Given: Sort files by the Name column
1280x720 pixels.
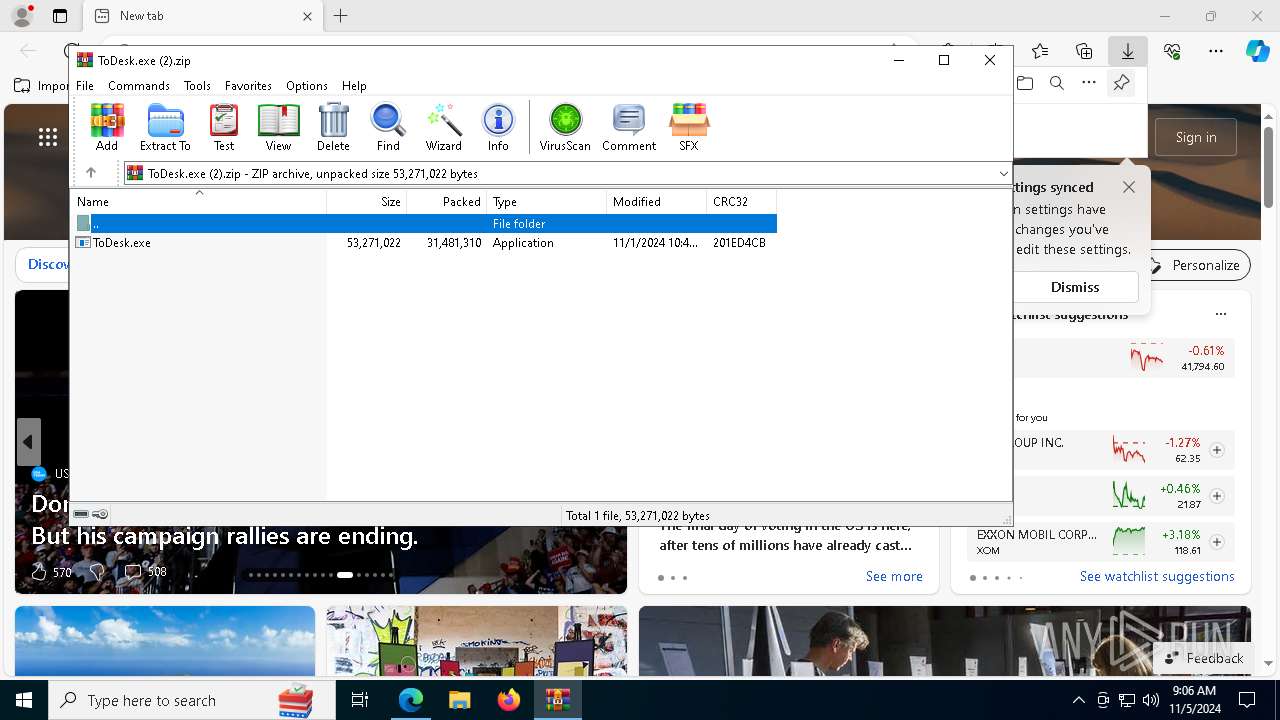Looking at the screenshot, I should click(x=198, y=202).
